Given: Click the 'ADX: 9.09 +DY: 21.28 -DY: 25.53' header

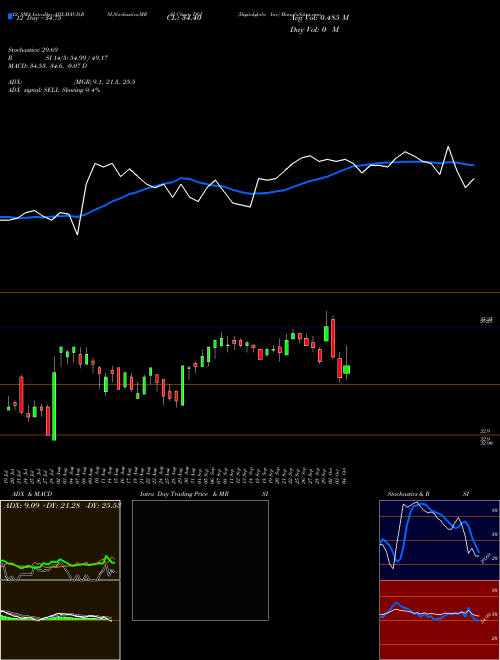Looking at the screenshot, I should [62, 505].
